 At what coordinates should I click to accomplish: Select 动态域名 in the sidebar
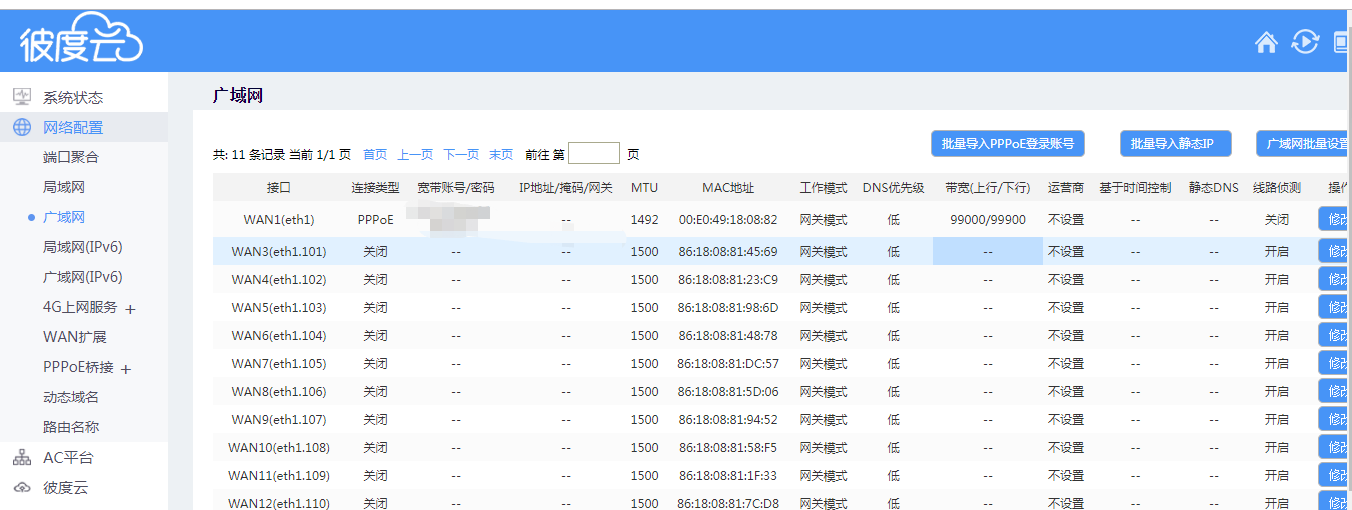71,397
